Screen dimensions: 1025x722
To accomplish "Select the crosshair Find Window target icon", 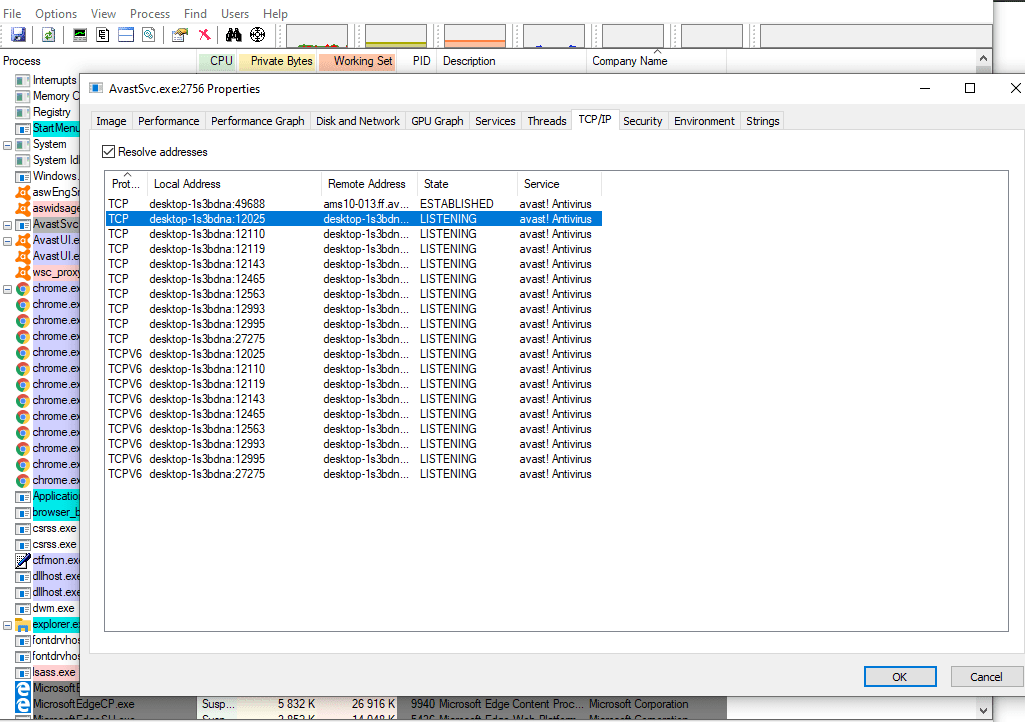I will 258,35.
